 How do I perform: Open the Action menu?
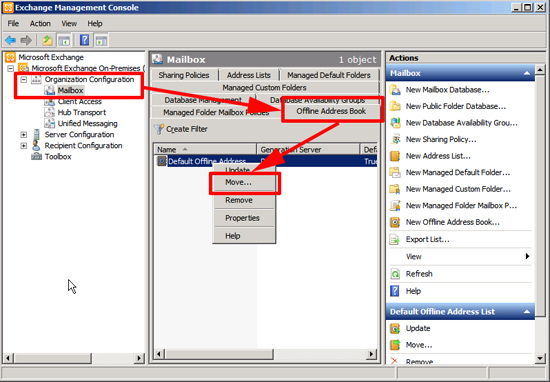point(40,24)
